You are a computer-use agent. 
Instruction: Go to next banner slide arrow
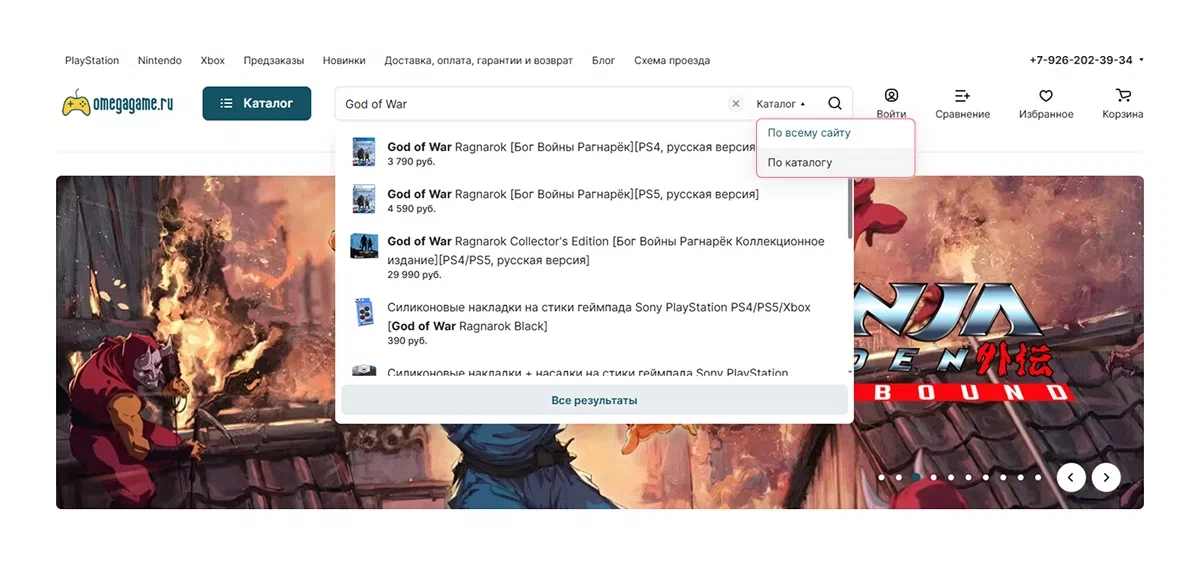click(1106, 478)
